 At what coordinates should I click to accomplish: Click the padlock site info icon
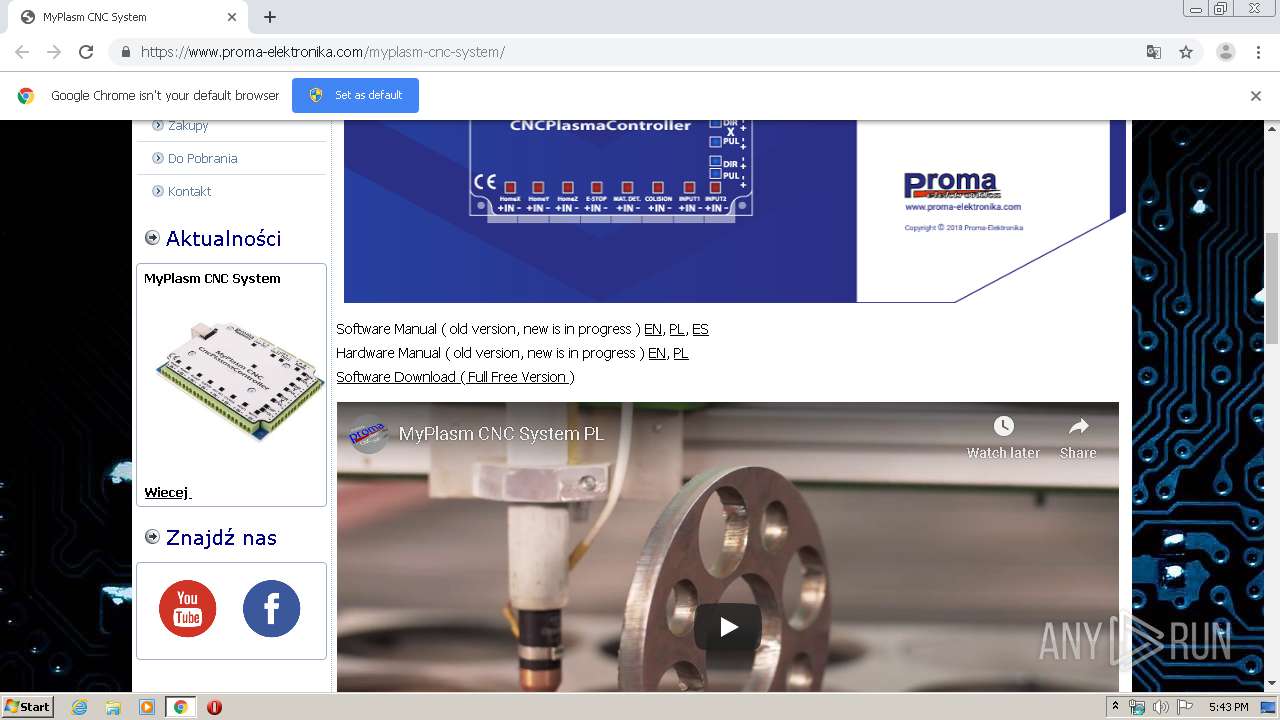pos(125,52)
